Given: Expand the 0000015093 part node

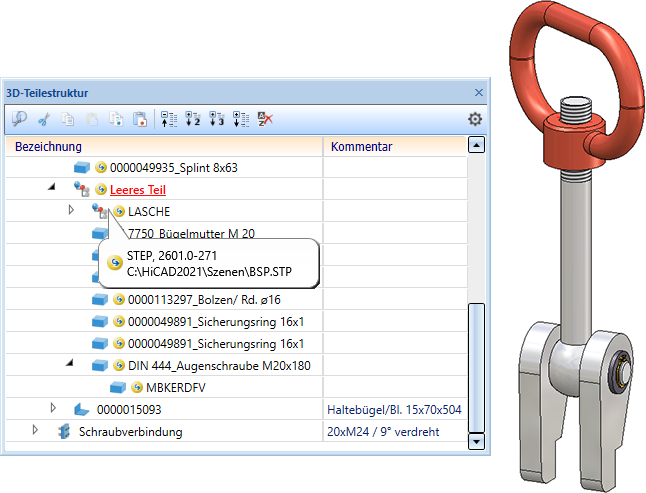Looking at the screenshot, I should coord(53,408).
